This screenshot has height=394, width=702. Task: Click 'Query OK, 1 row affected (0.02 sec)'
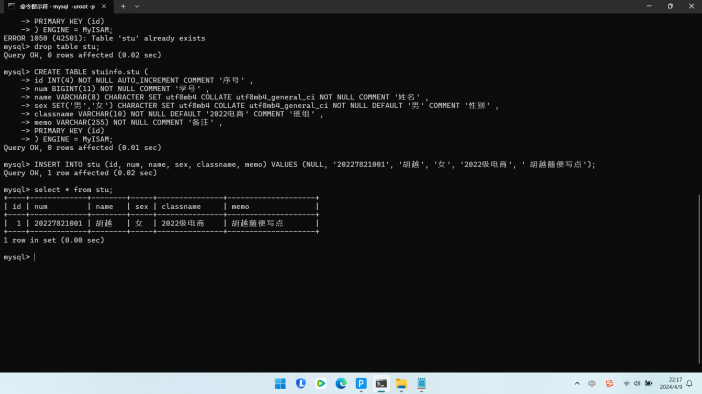pyautogui.click(x=80, y=173)
